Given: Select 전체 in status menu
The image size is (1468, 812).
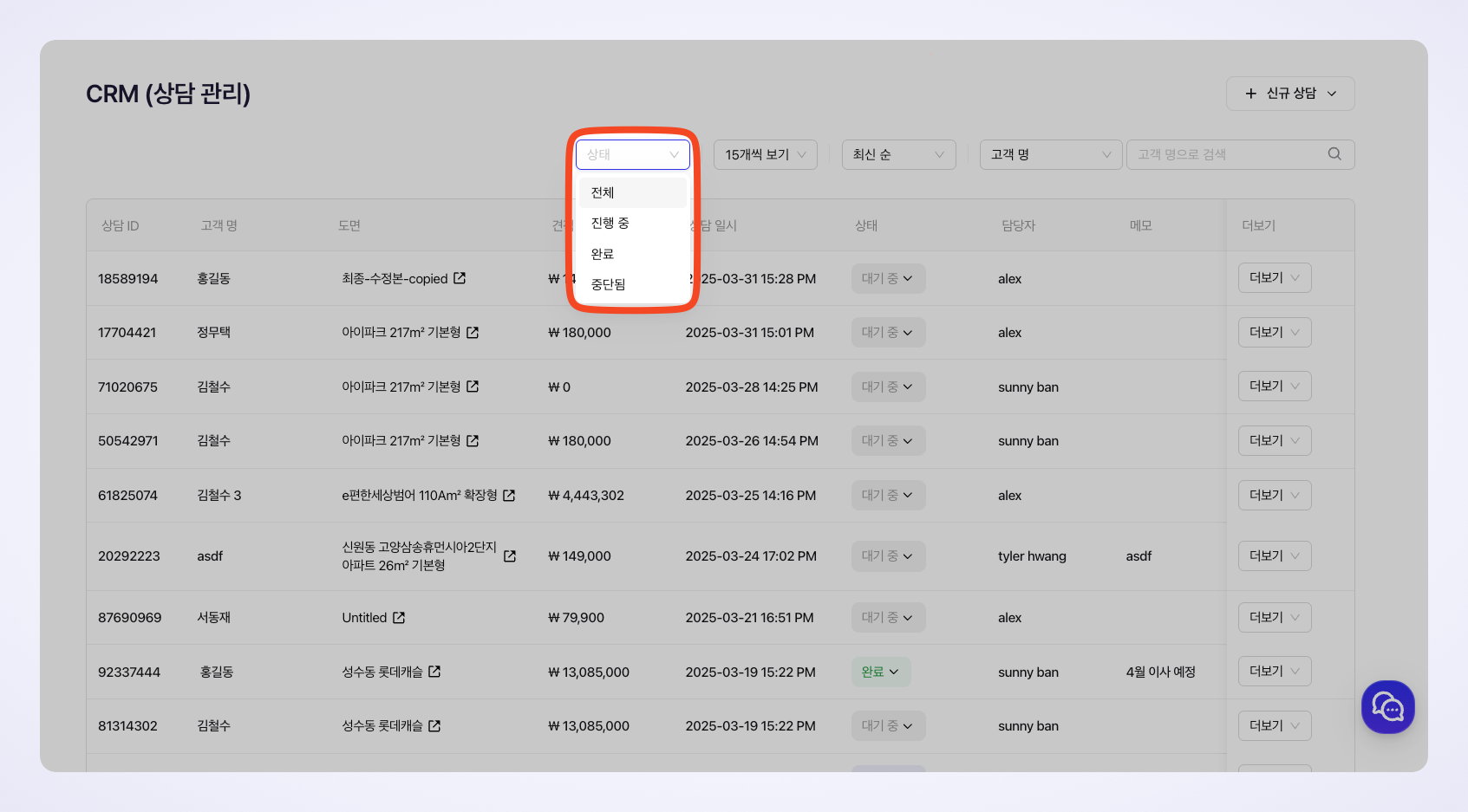Looking at the screenshot, I should click(633, 192).
